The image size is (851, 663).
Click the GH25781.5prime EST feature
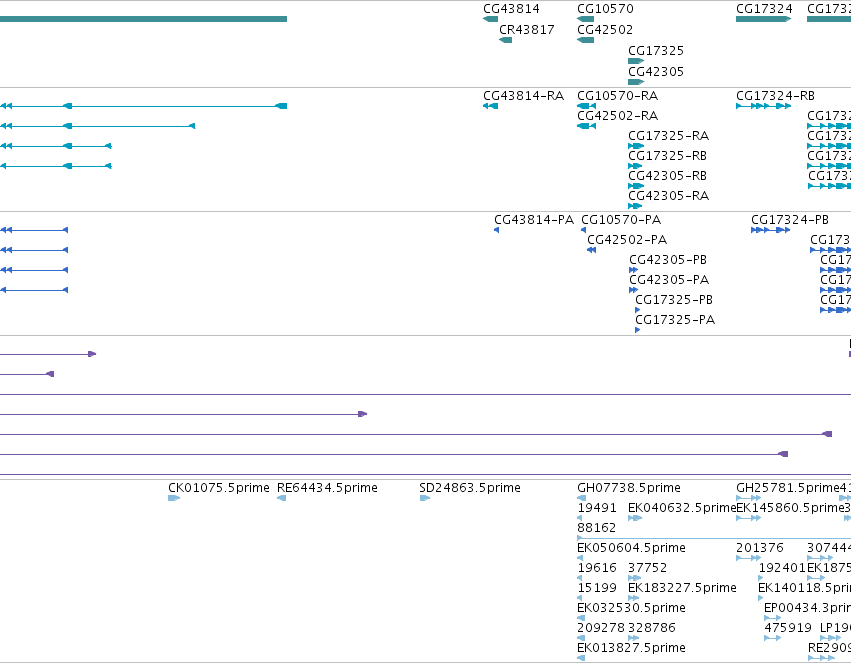[748, 498]
